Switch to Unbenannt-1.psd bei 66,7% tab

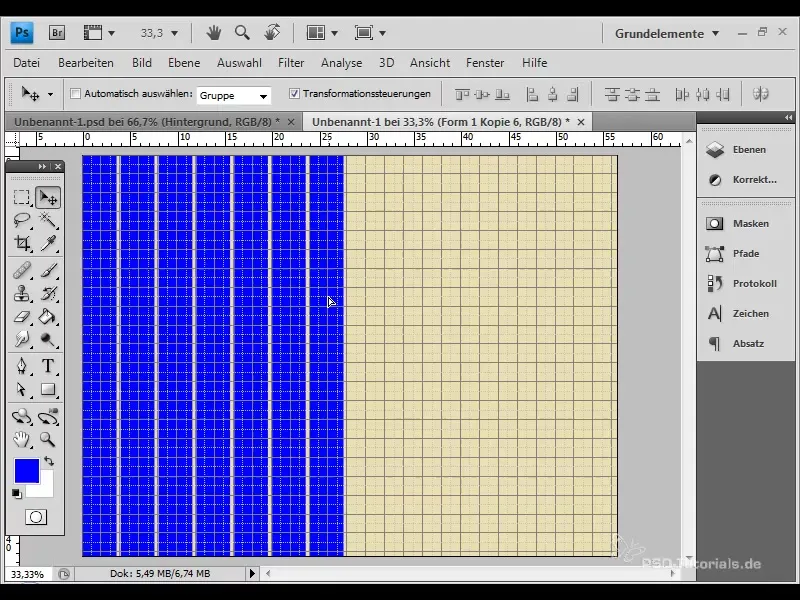147,122
